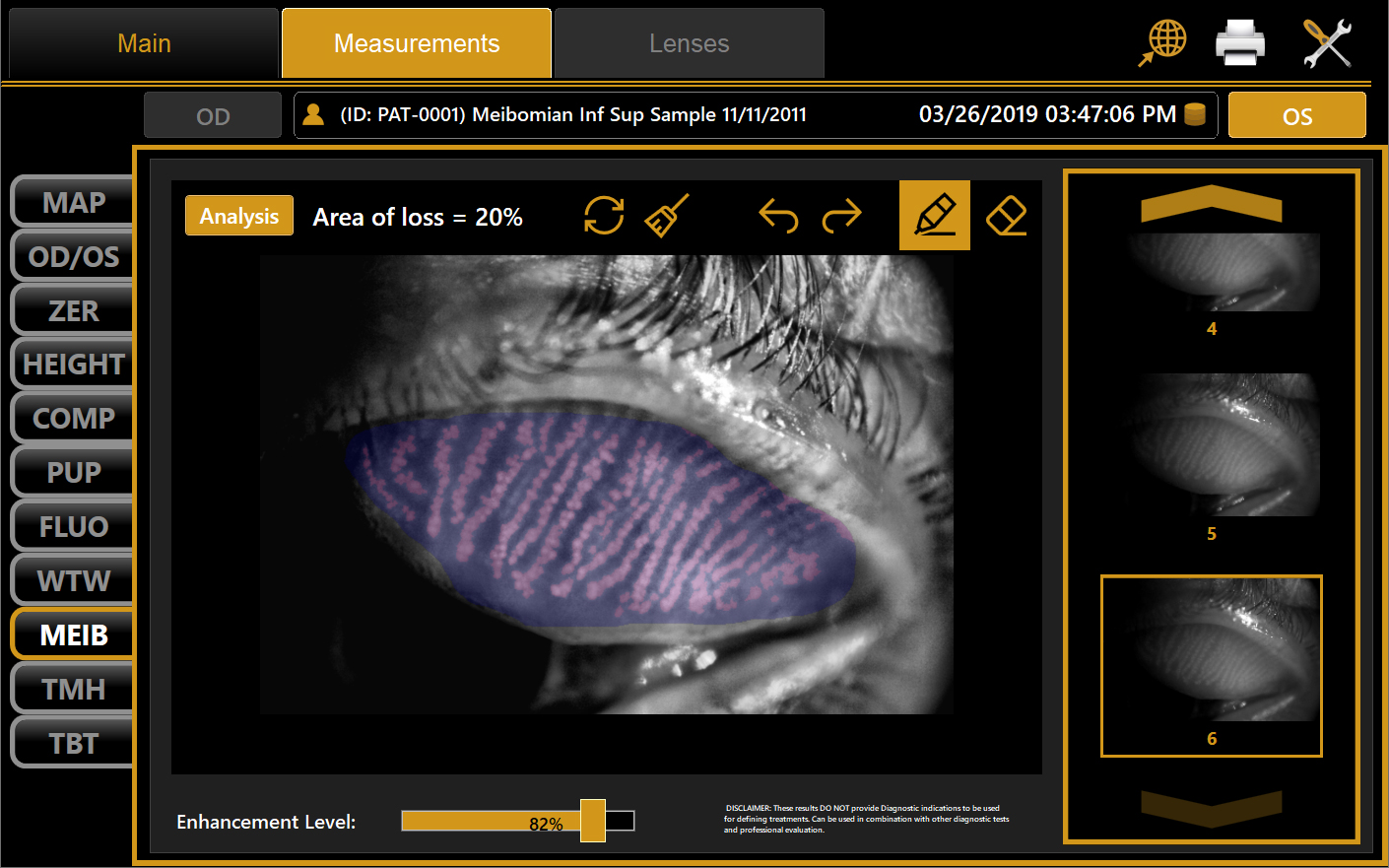Click the clear annotations broom icon

(666, 215)
